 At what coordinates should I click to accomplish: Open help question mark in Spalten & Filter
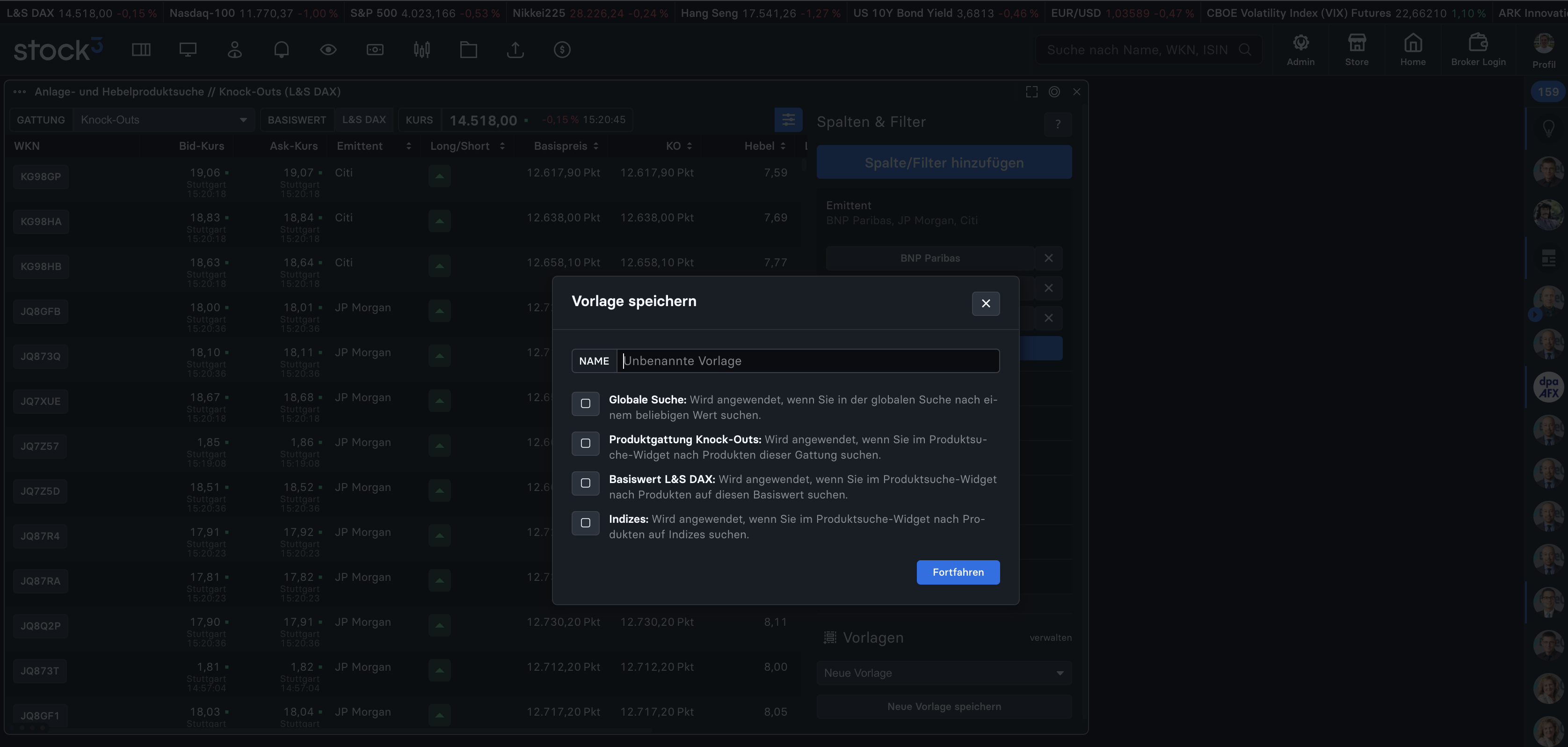[x=1058, y=124]
